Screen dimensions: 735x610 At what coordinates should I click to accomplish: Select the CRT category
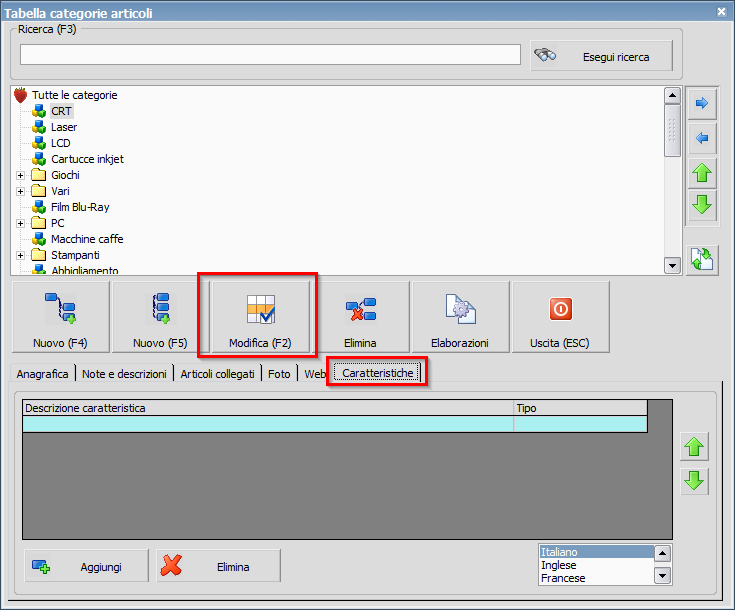[x=61, y=111]
